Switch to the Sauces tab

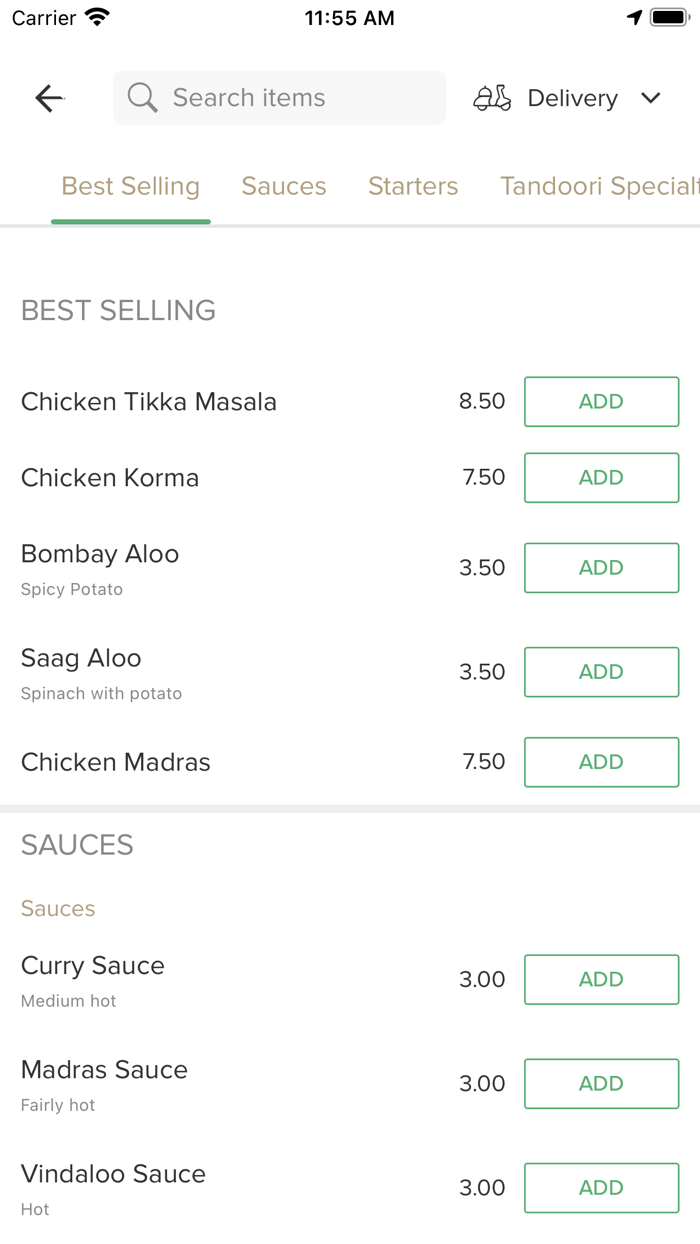(284, 186)
